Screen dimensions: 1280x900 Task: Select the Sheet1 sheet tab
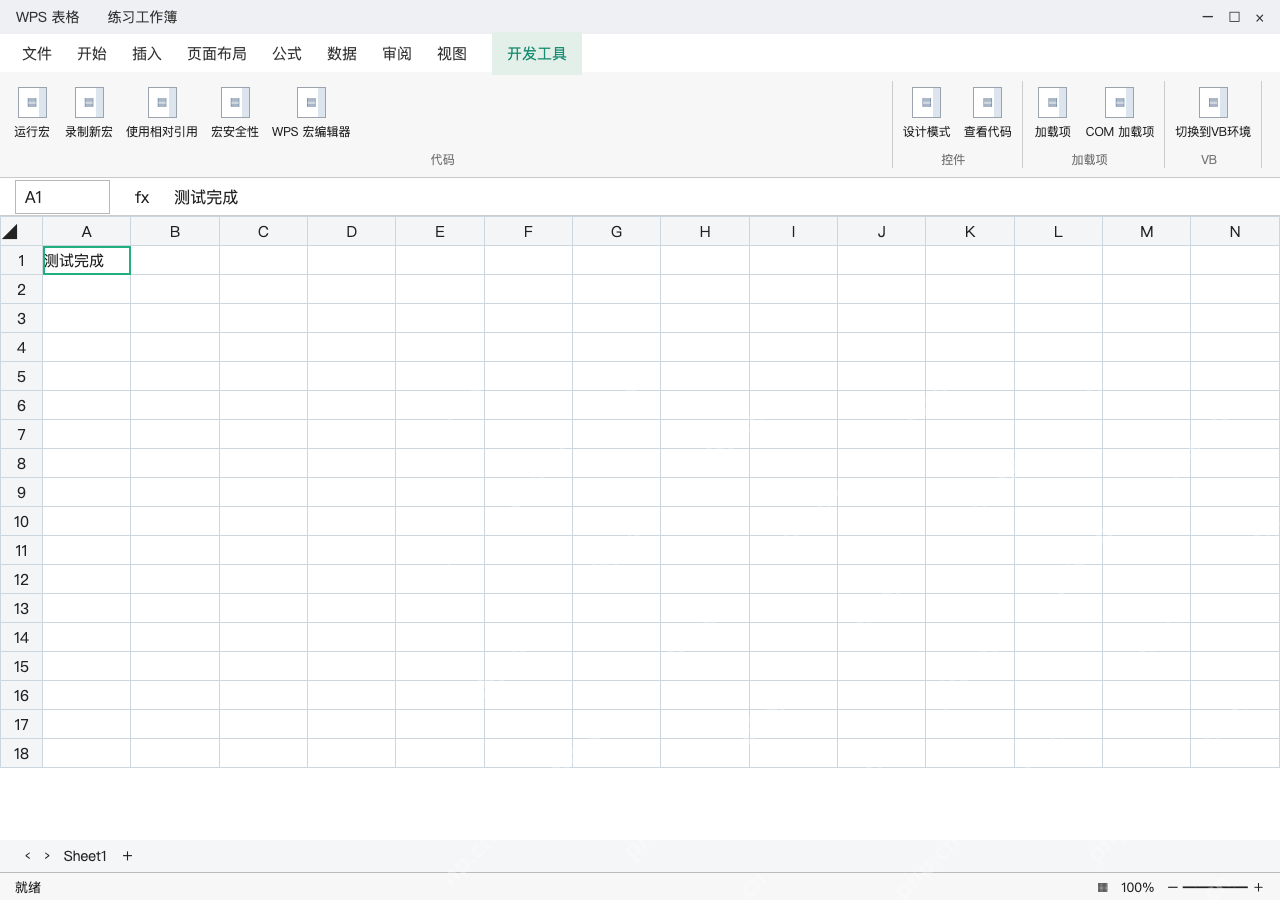pos(85,856)
